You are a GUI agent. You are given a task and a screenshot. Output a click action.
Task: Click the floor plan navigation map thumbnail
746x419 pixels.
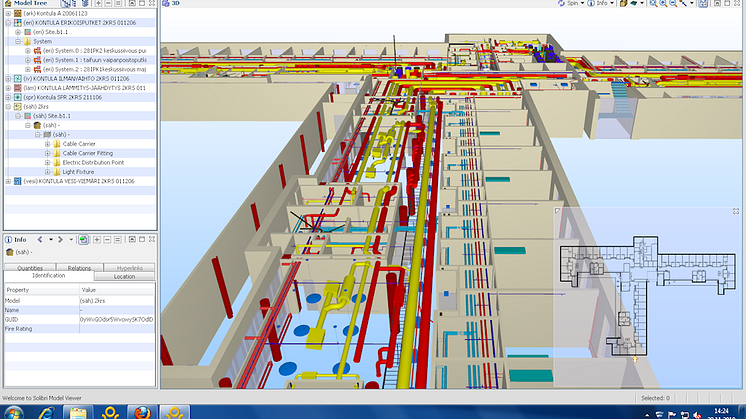(x=648, y=296)
